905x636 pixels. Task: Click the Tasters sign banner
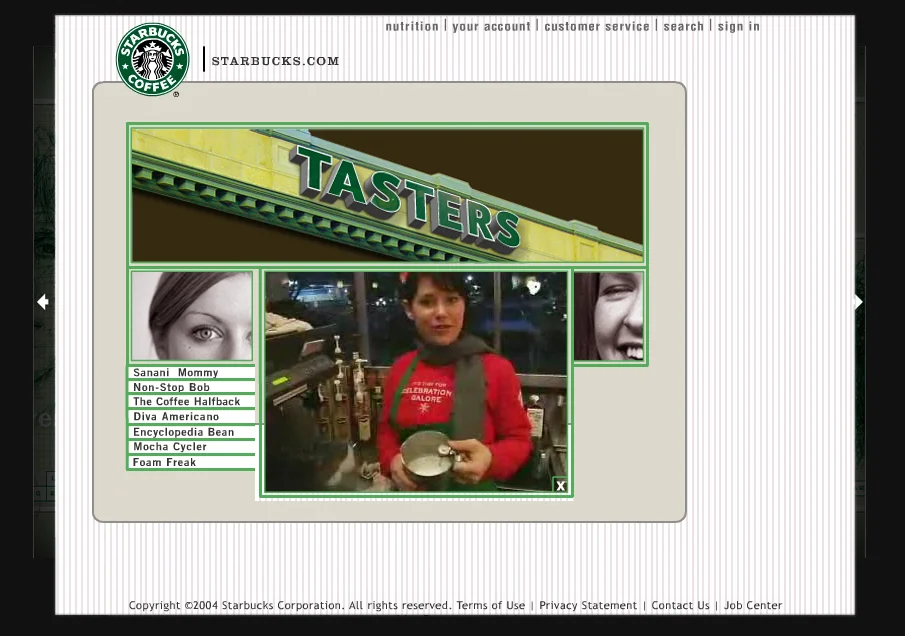[387, 194]
